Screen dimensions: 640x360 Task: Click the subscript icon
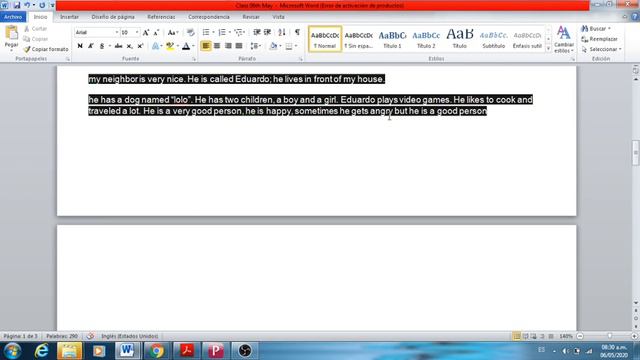pyautogui.click(x=129, y=46)
